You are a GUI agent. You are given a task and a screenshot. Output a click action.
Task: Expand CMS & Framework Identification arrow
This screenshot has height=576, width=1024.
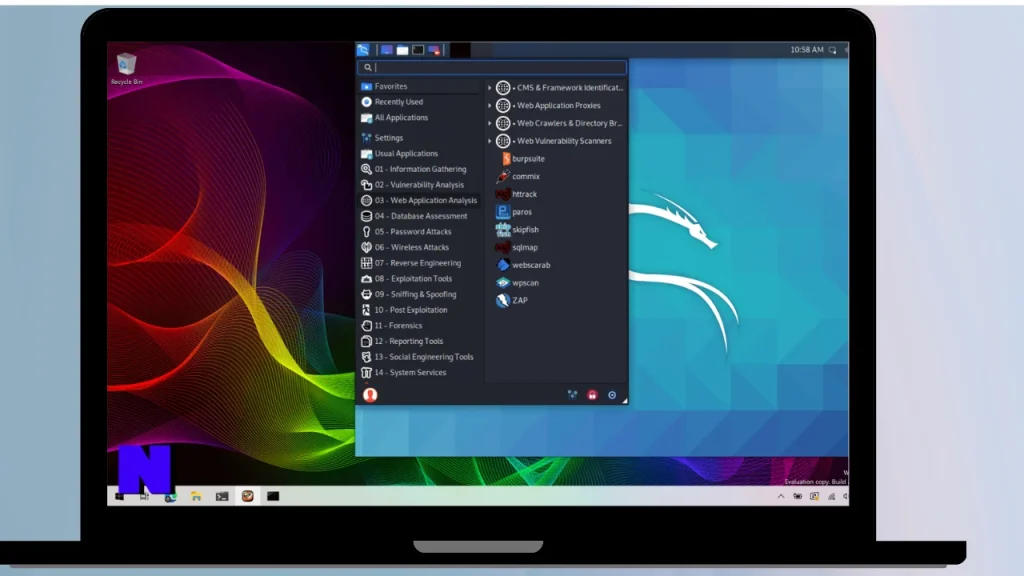click(x=489, y=88)
